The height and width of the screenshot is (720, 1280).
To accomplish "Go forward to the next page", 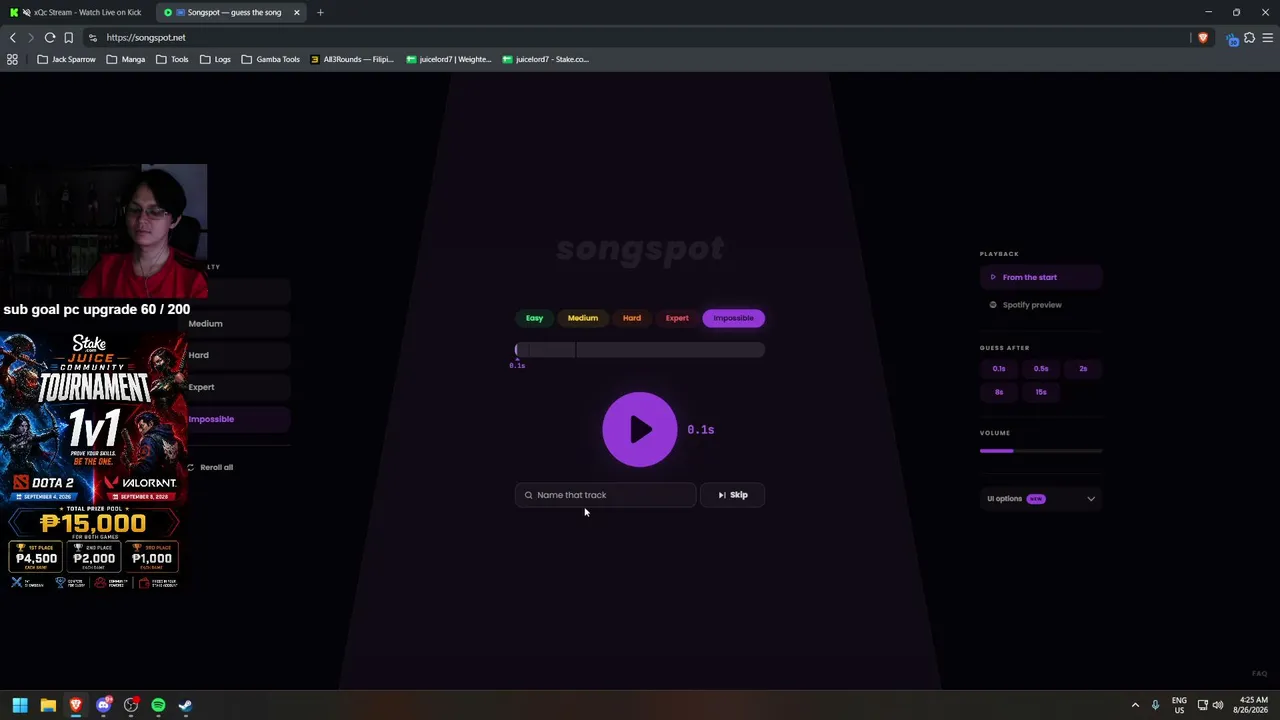I will 31,37.
